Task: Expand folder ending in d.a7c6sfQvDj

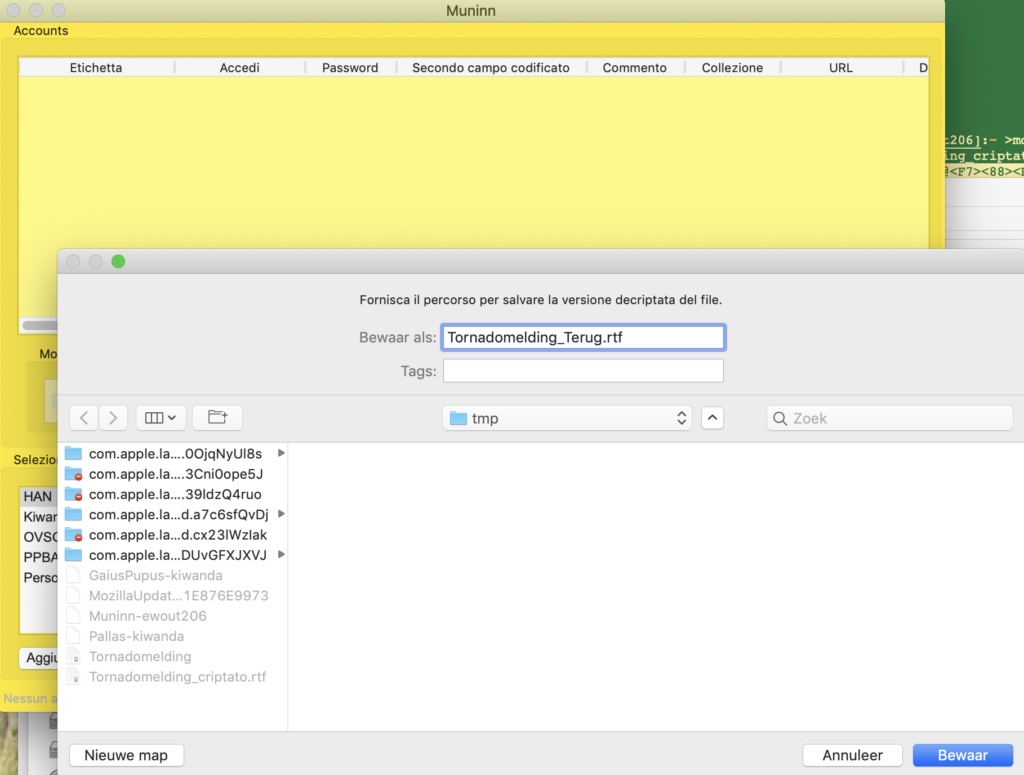Action: pyautogui.click(x=281, y=514)
